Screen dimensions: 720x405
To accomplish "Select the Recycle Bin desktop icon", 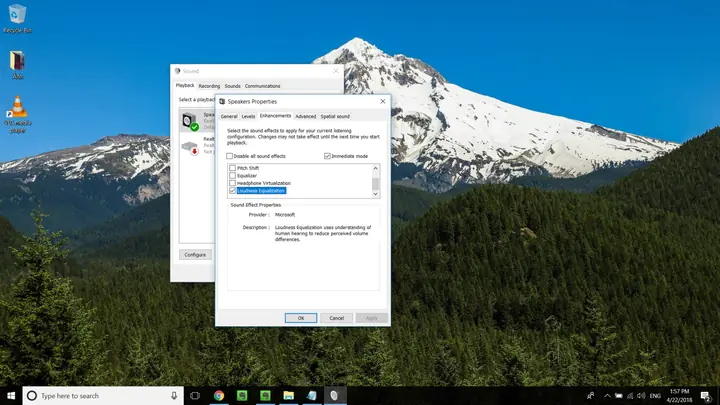I will click(x=15, y=17).
